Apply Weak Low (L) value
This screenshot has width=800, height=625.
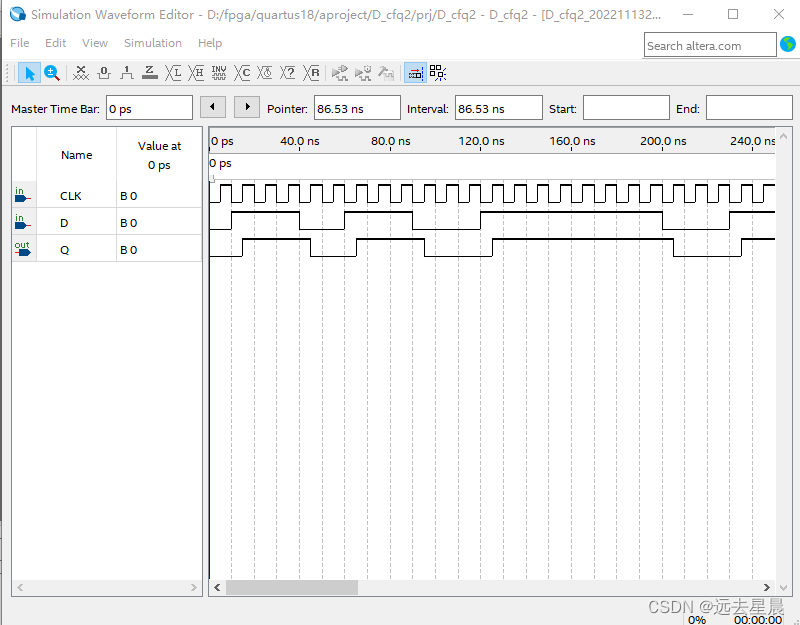[173, 73]
